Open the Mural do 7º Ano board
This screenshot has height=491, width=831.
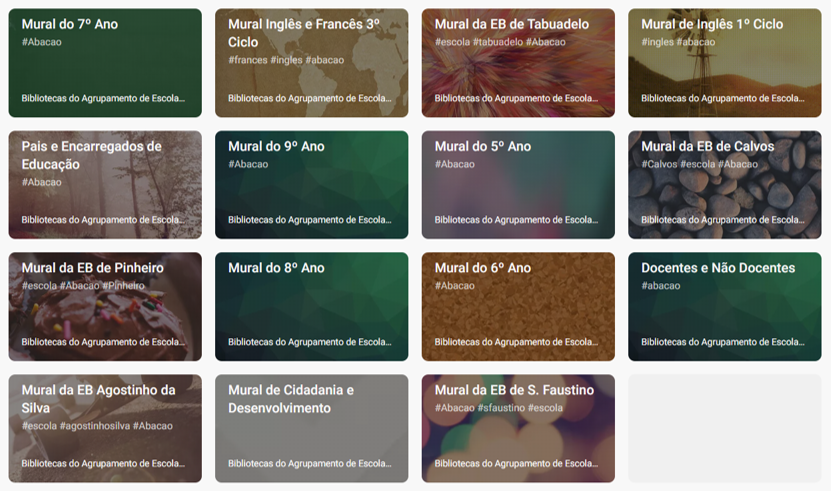coord(105,63)
